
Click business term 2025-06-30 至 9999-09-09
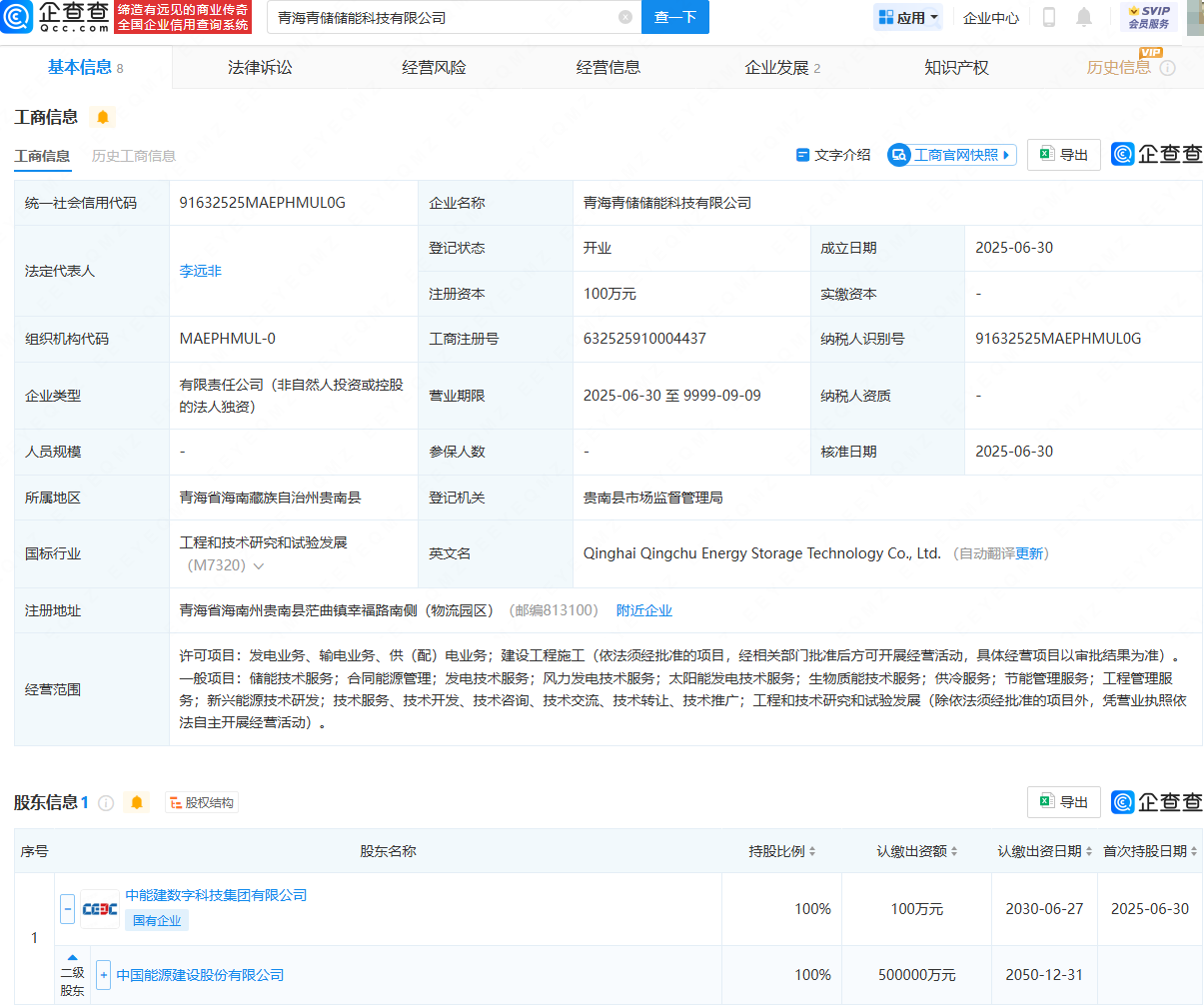[x=672, y=396]
